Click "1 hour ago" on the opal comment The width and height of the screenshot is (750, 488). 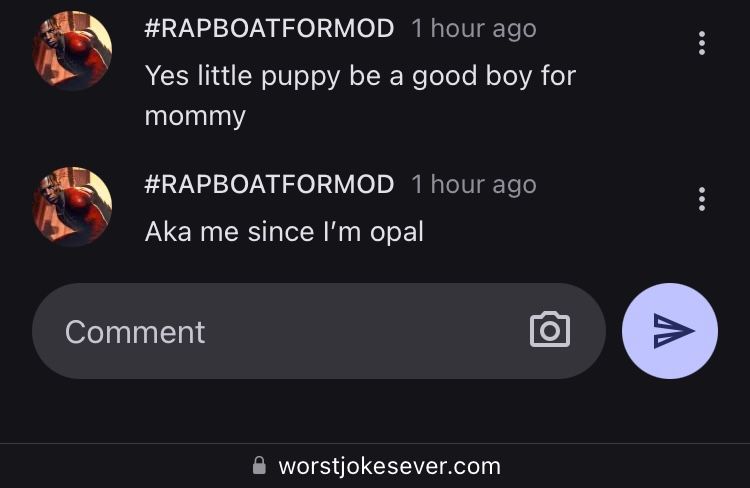(x=473, y=184)
